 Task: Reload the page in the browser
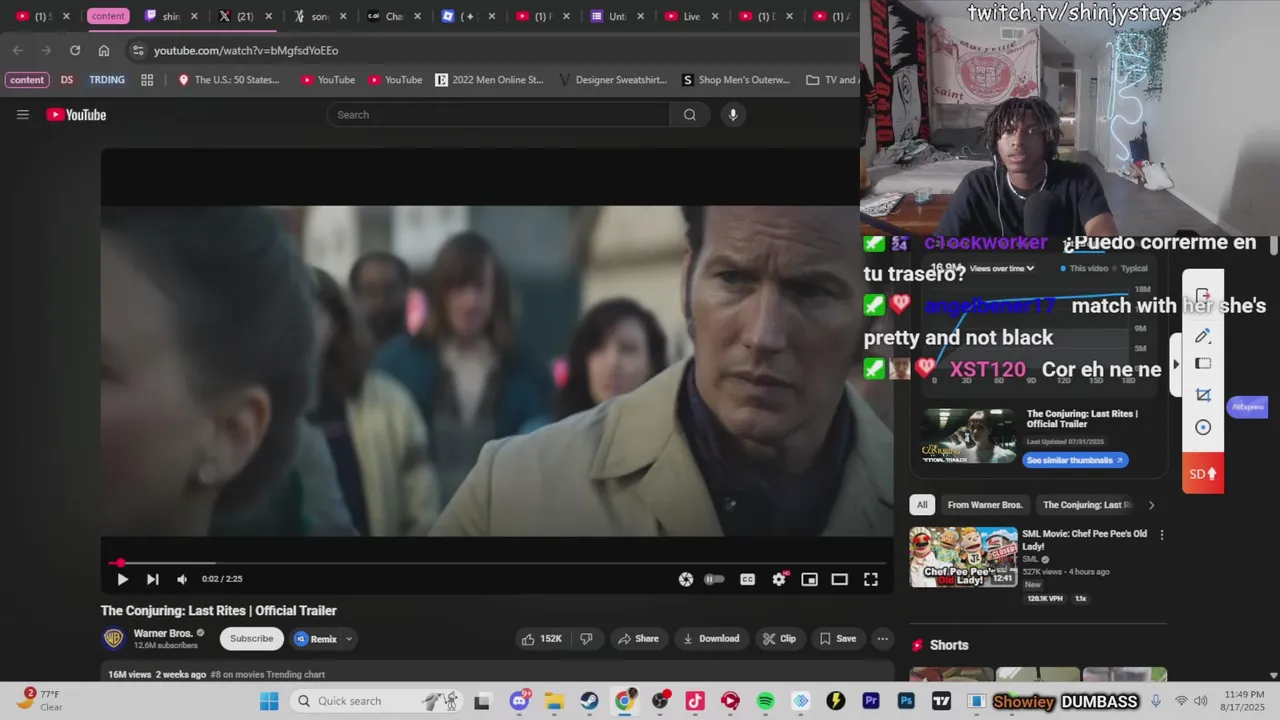(75, 50)
